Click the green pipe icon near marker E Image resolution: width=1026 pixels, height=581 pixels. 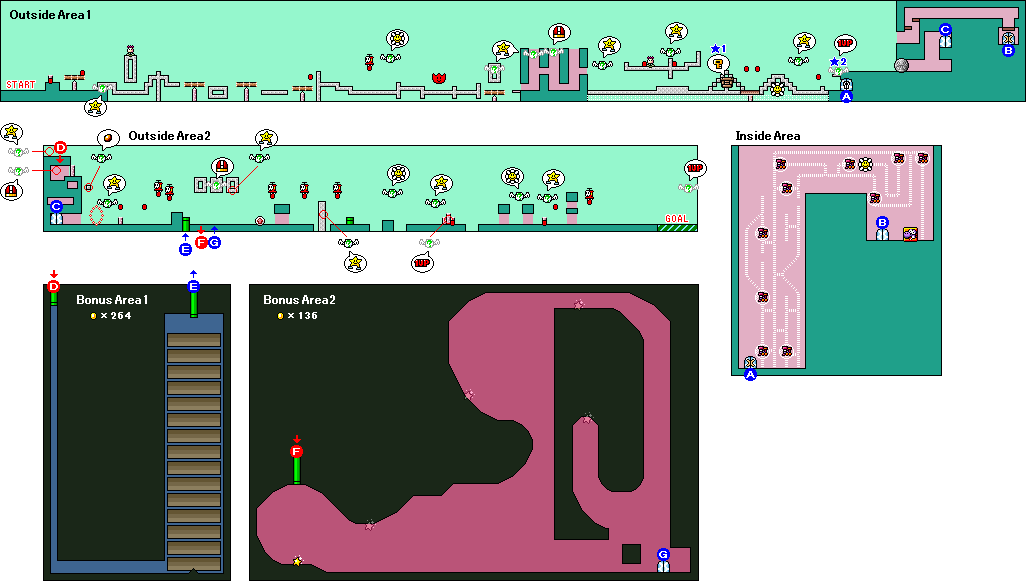[186, 222]
